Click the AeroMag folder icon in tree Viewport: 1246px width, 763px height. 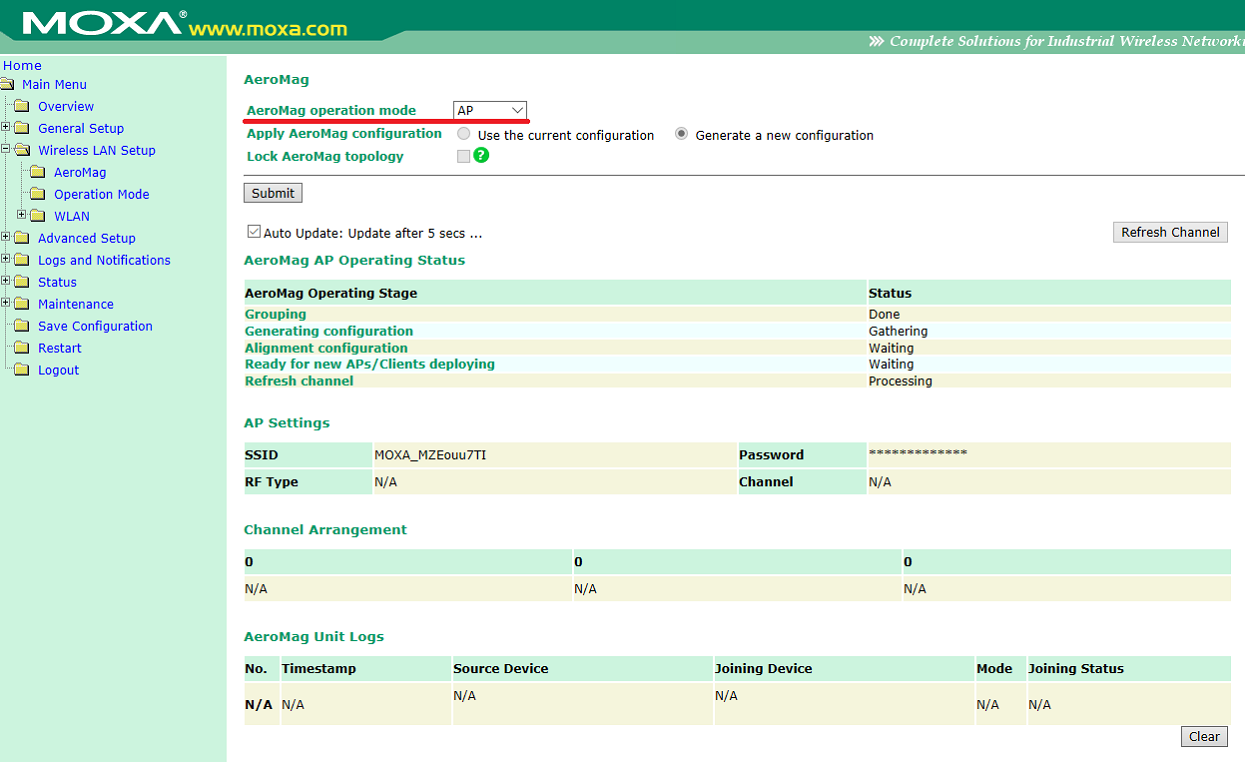click(38, 172)
